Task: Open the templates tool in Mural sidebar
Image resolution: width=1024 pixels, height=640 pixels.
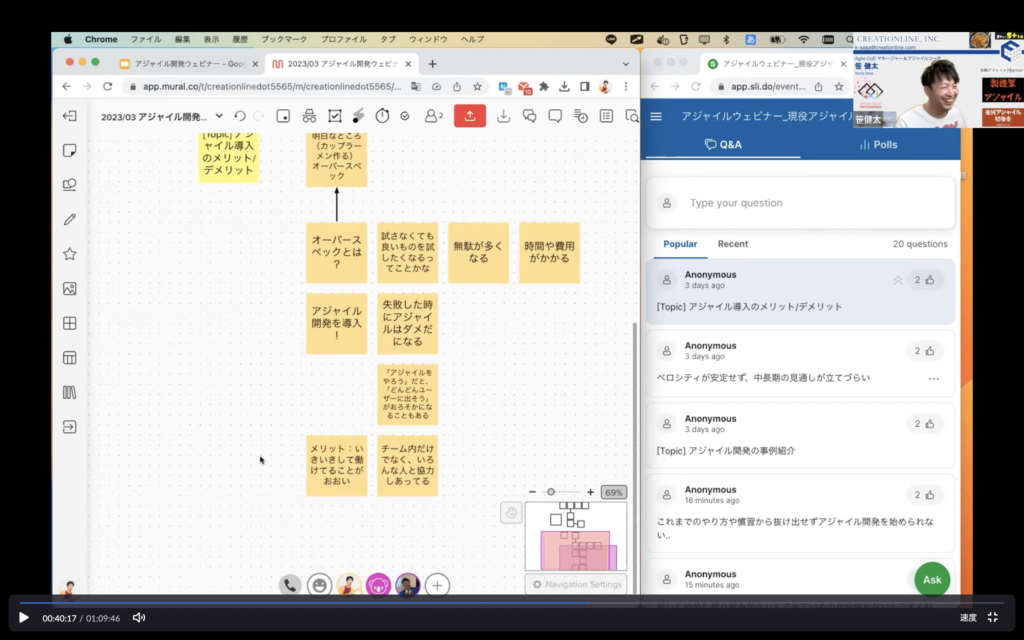Action: [x=69, y=357]
